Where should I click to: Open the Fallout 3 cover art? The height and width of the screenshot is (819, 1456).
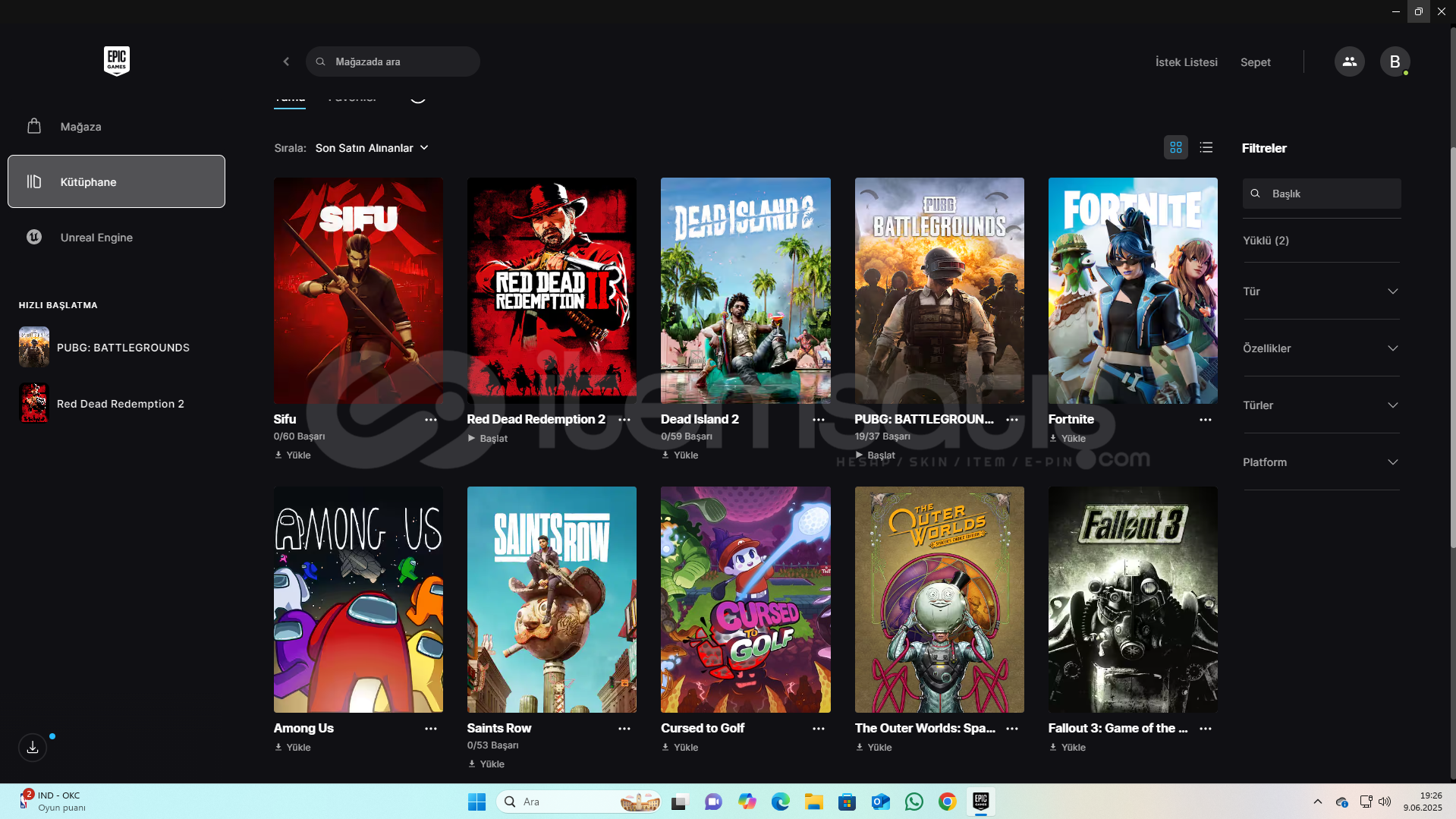point(1133,600)
